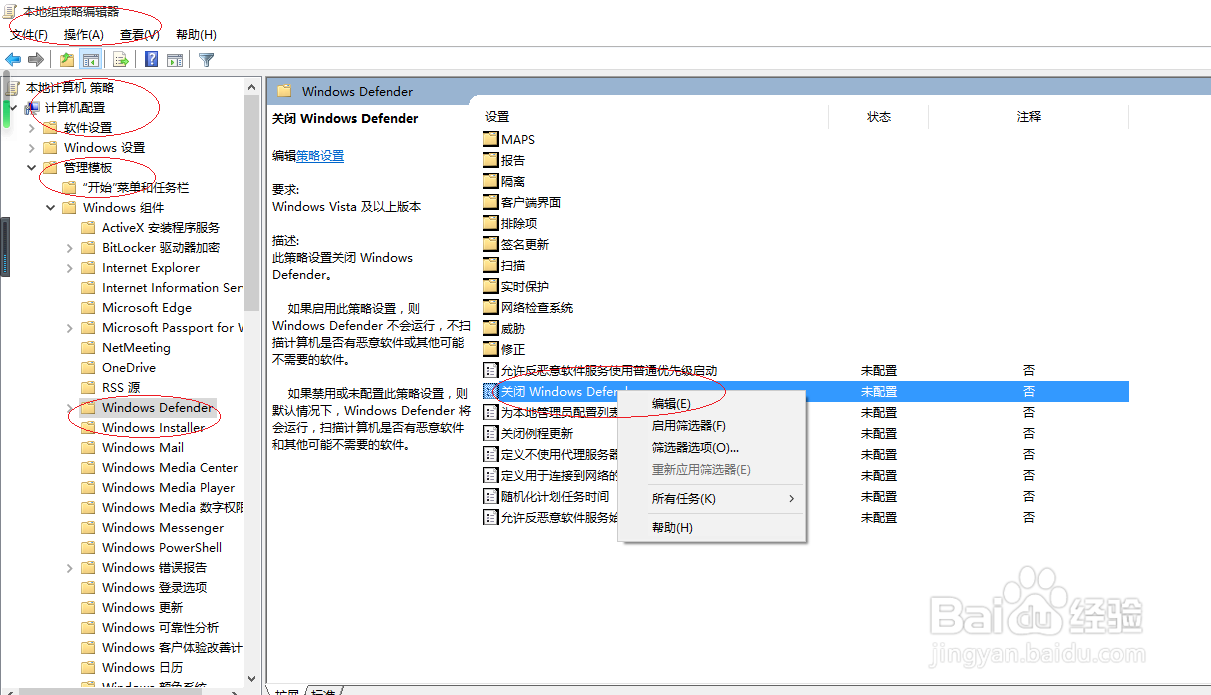
Task: Choose 启用筛选器(F) in context menu
Action: pos(712,426)
